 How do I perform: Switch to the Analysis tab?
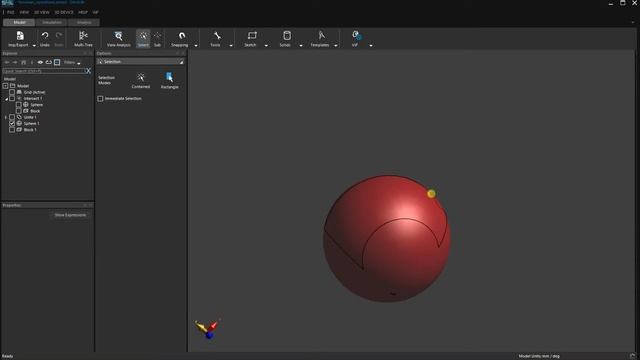84,22
